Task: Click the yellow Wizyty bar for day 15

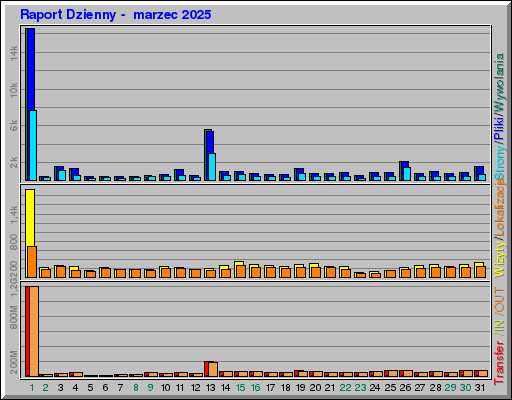Action: (x=239, y=264)
